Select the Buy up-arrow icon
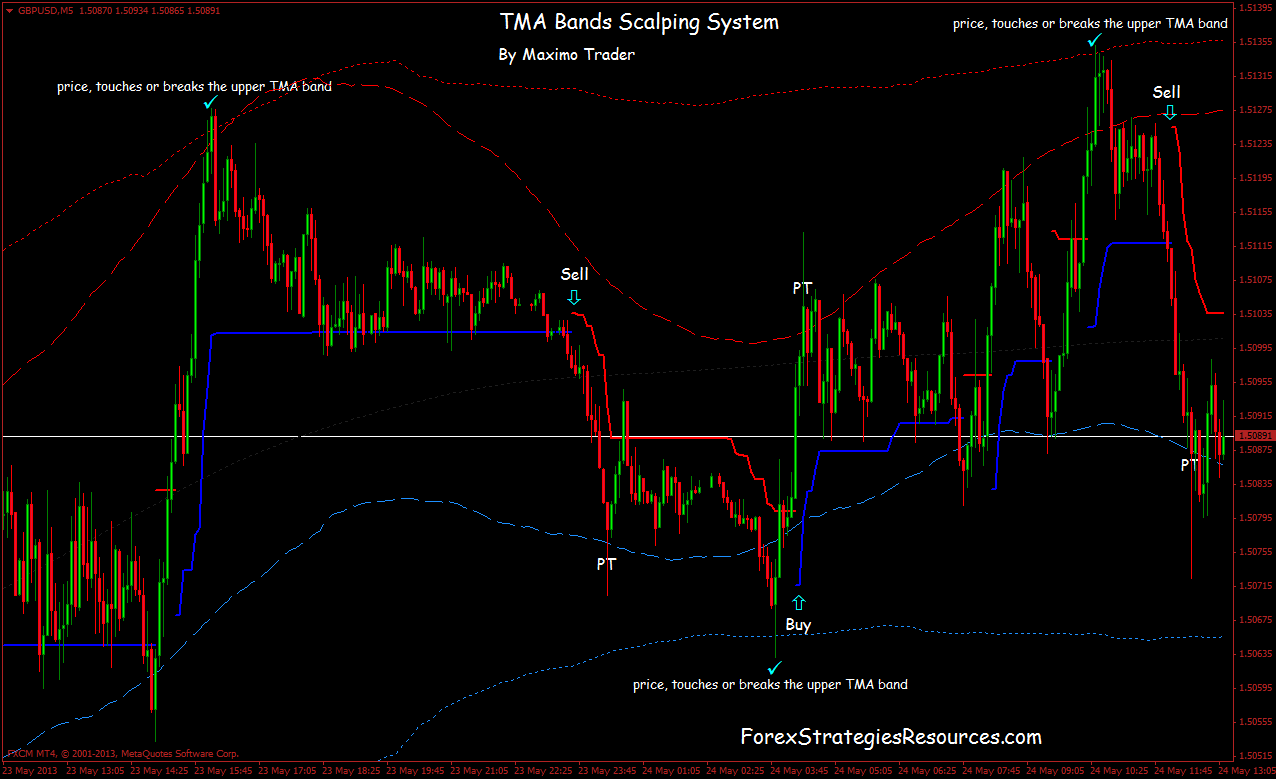1276x779 pixels. (798, 603)
